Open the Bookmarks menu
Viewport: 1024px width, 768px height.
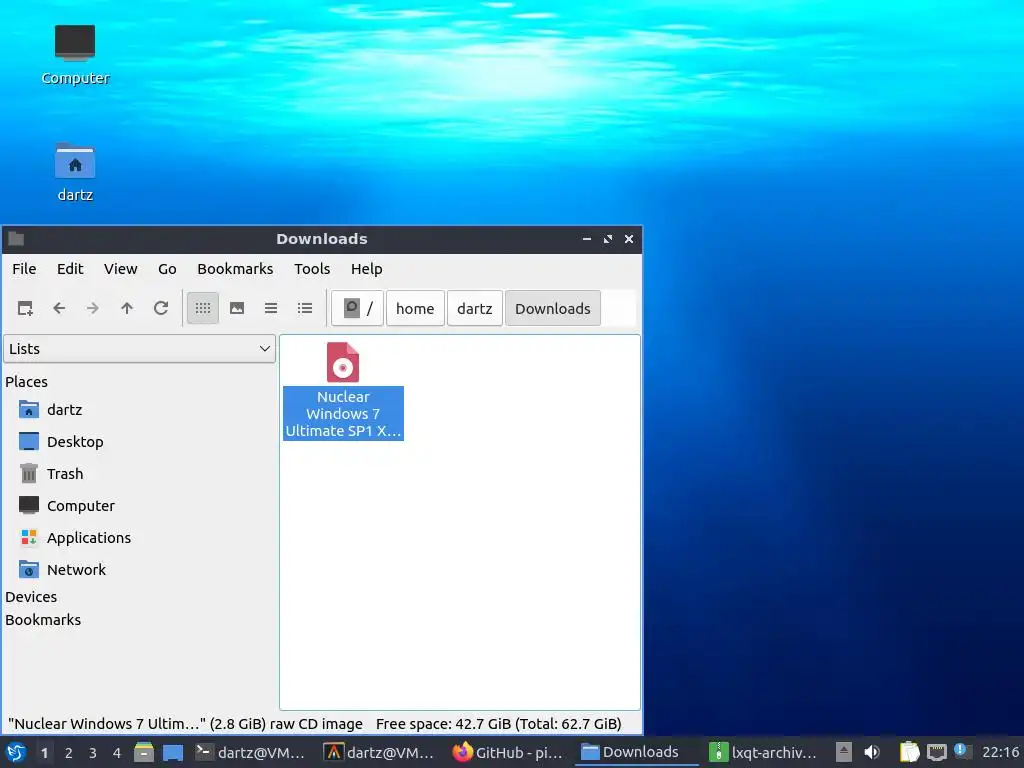[x=235, y=269]
